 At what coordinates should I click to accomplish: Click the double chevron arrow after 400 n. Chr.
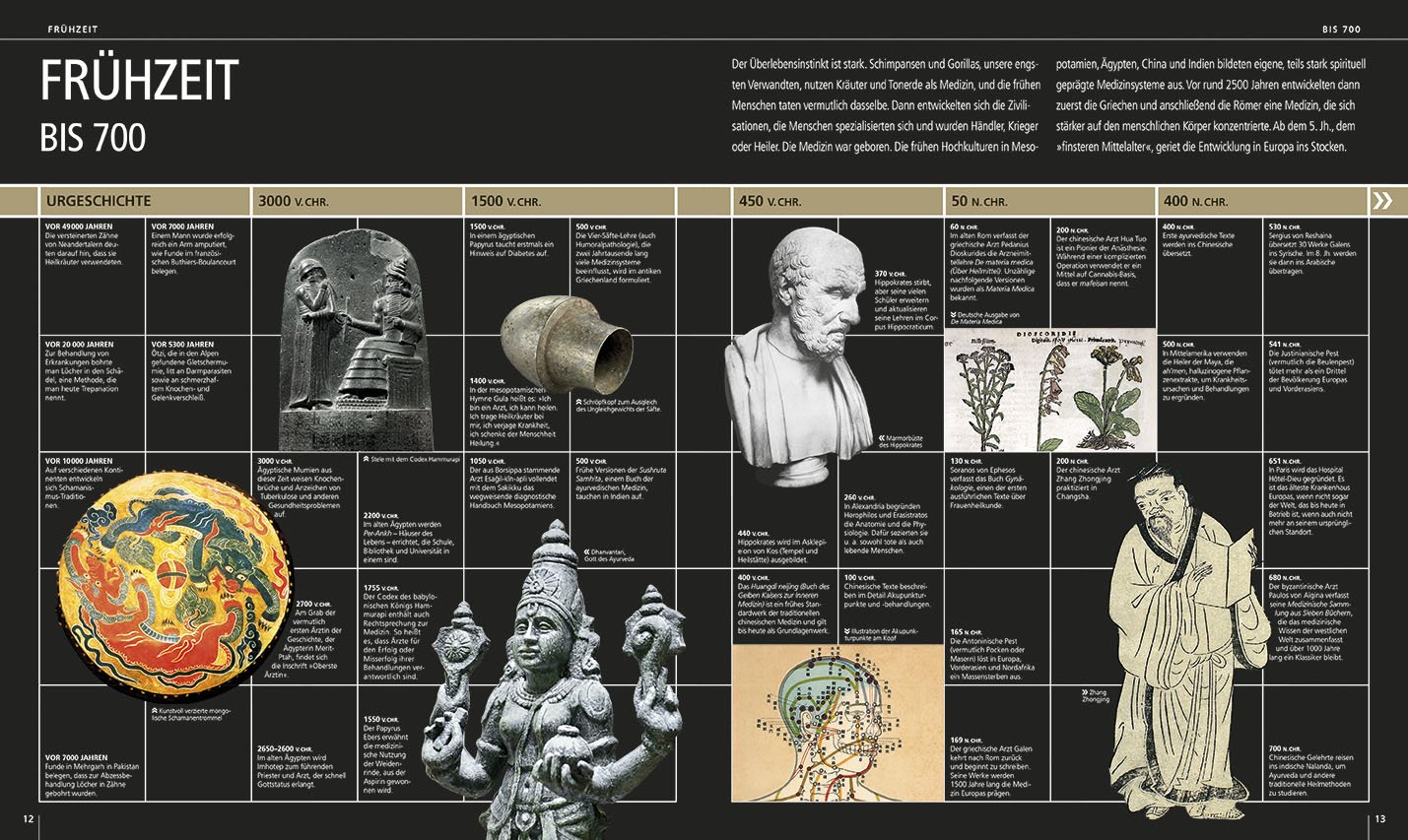[1382, 201]
